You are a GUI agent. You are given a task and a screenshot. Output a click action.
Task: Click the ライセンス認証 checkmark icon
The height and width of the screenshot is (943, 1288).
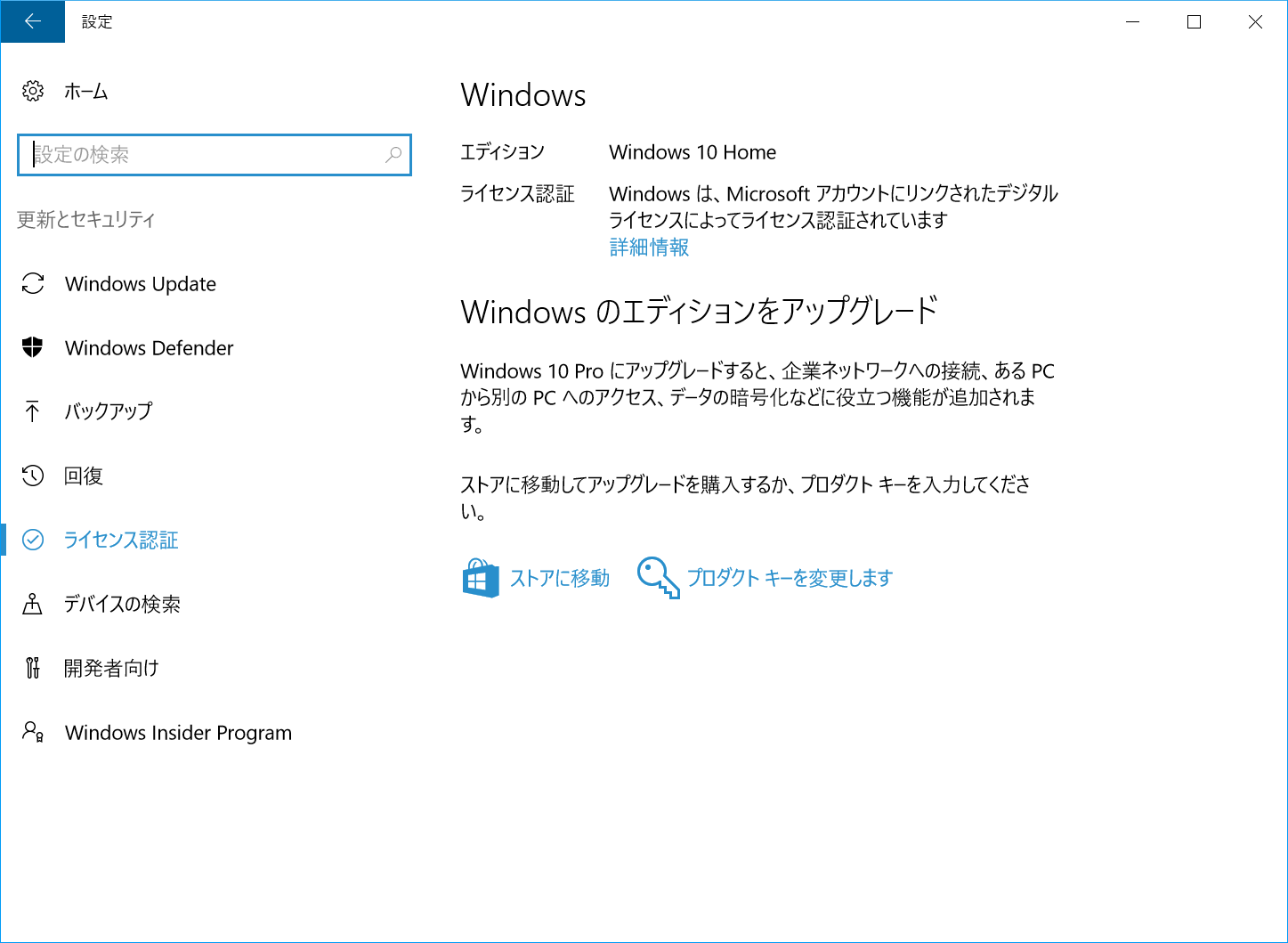(x=33, y=540)
